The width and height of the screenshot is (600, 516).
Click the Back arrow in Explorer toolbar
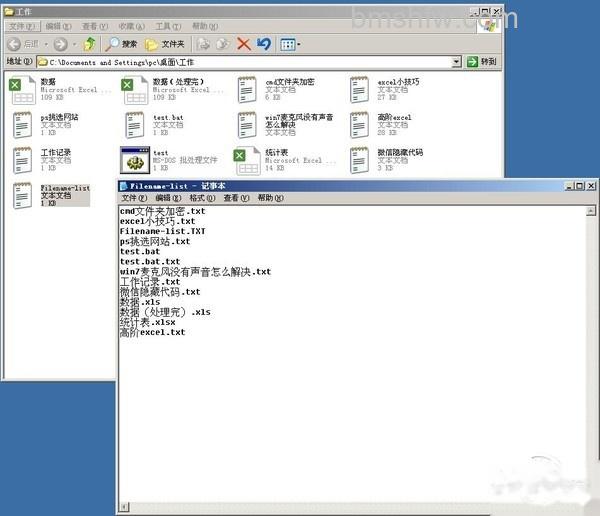click(14, 44)
